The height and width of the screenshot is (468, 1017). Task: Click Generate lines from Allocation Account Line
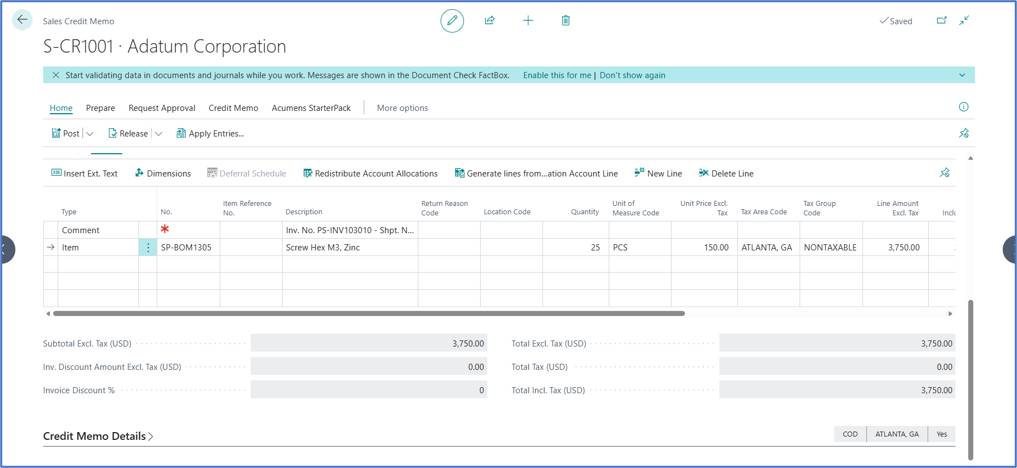click(x=536, y=173)
